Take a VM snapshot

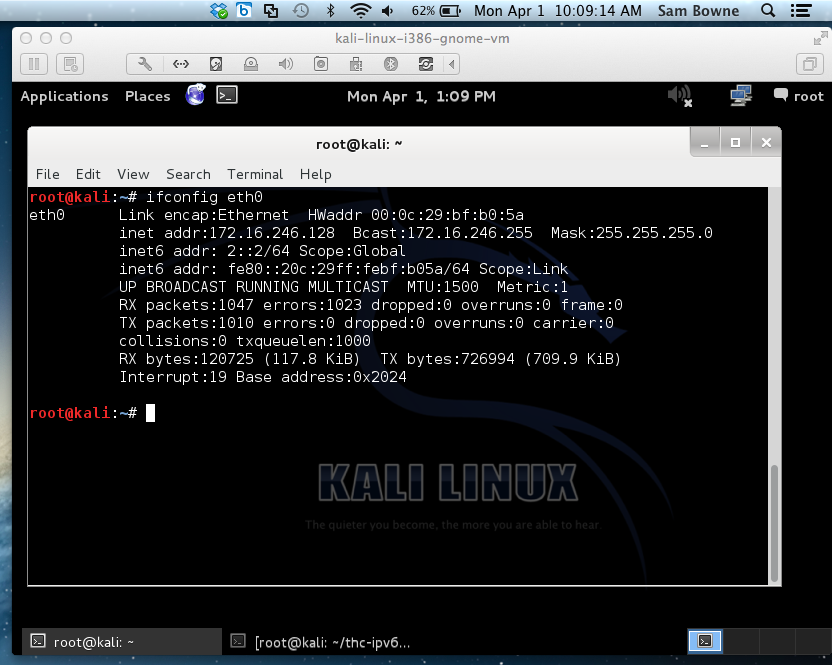(70, 65)
